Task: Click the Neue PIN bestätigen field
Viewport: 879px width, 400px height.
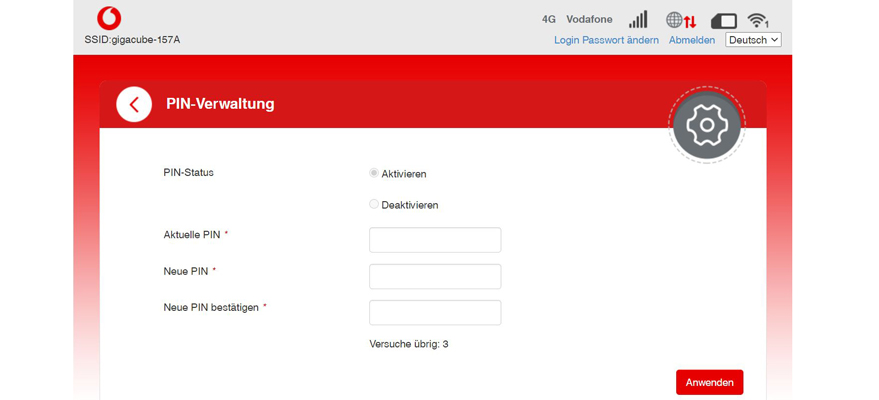Action: click(x=435, y=312)
